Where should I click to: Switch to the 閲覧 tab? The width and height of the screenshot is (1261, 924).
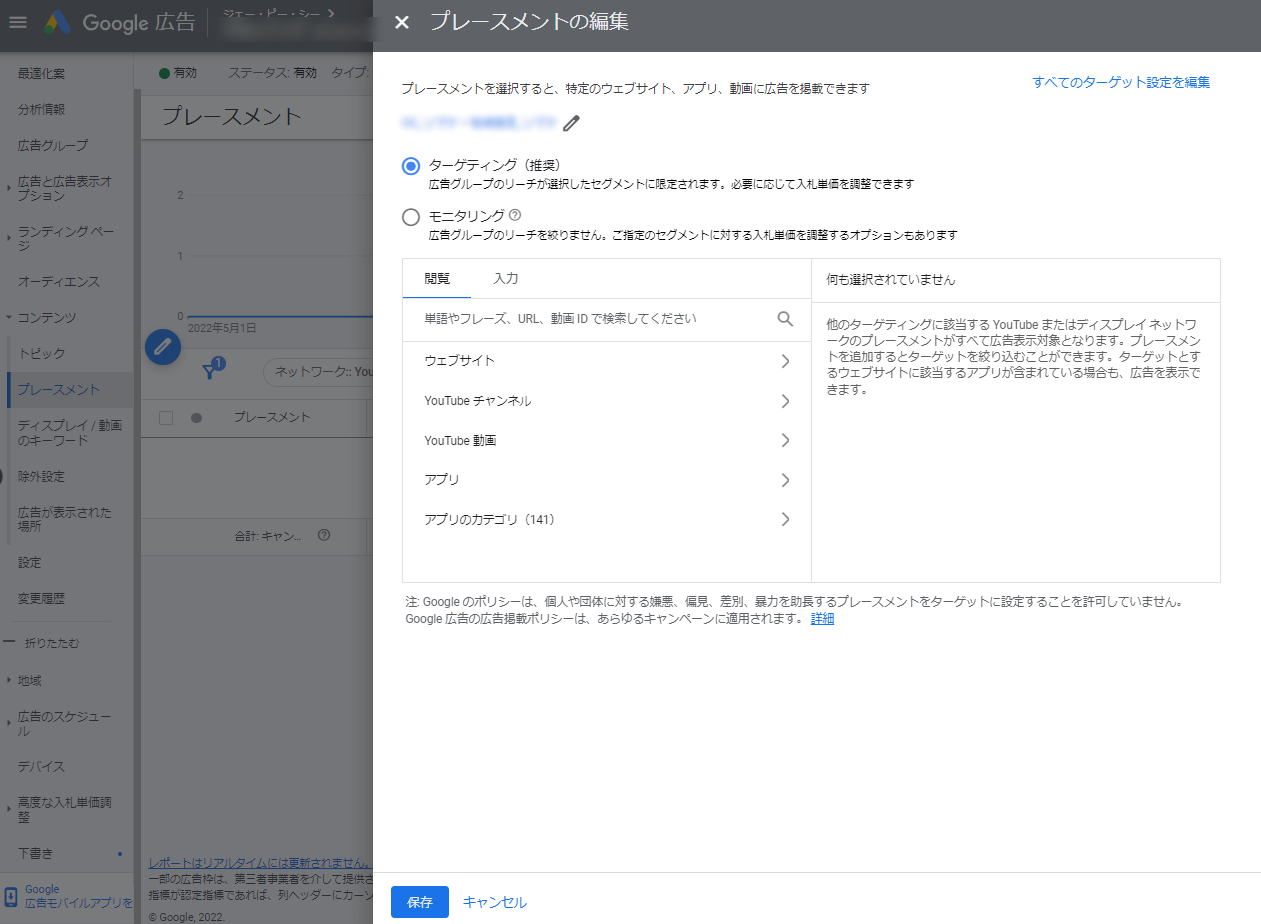point(437,279)
